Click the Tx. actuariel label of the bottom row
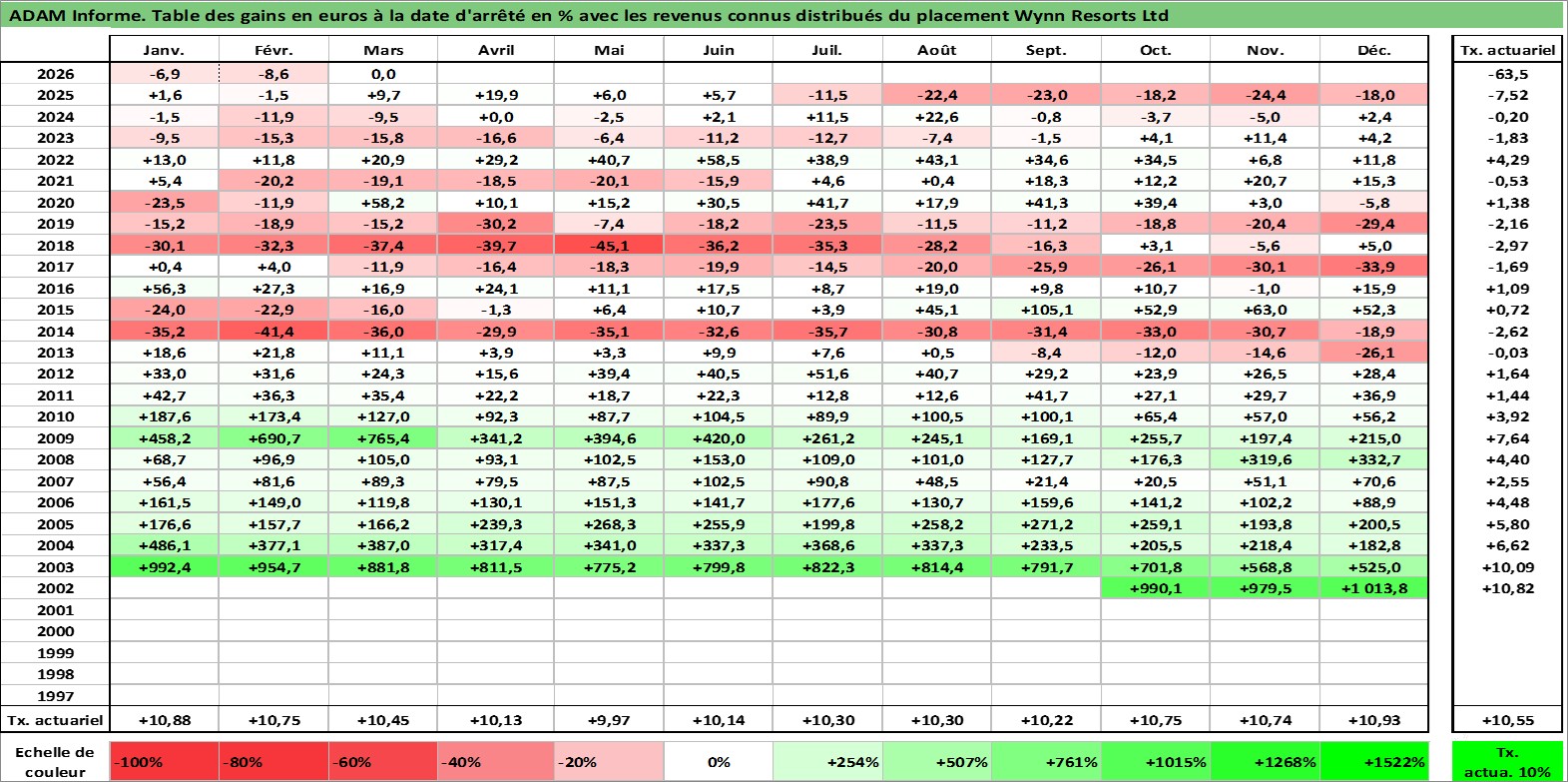Screen dimensions: 1568x782 55,720
